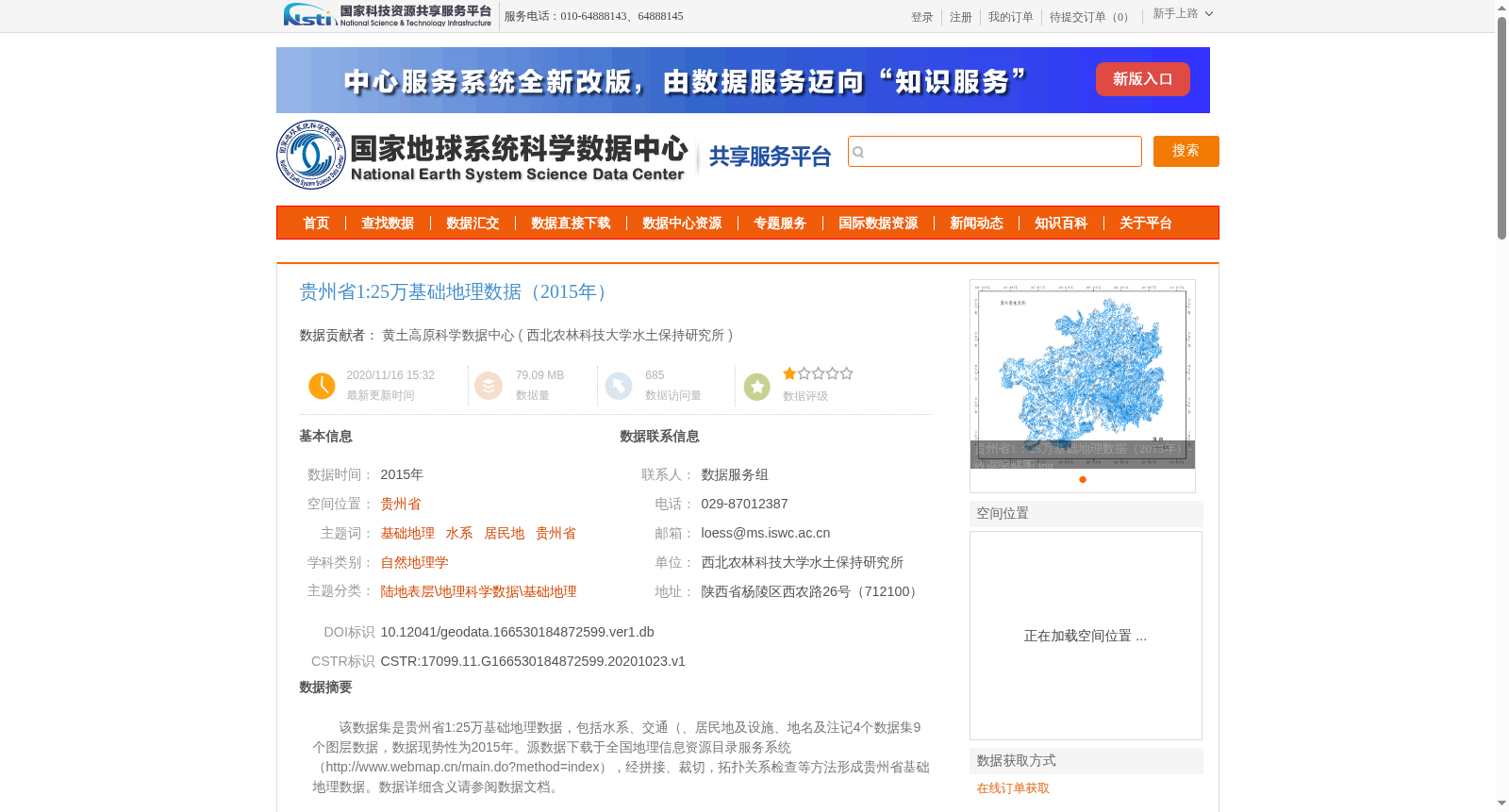Open 待提交订单 (0) link
Screen dimensions: 1509x812
[x=1092, y=17]
